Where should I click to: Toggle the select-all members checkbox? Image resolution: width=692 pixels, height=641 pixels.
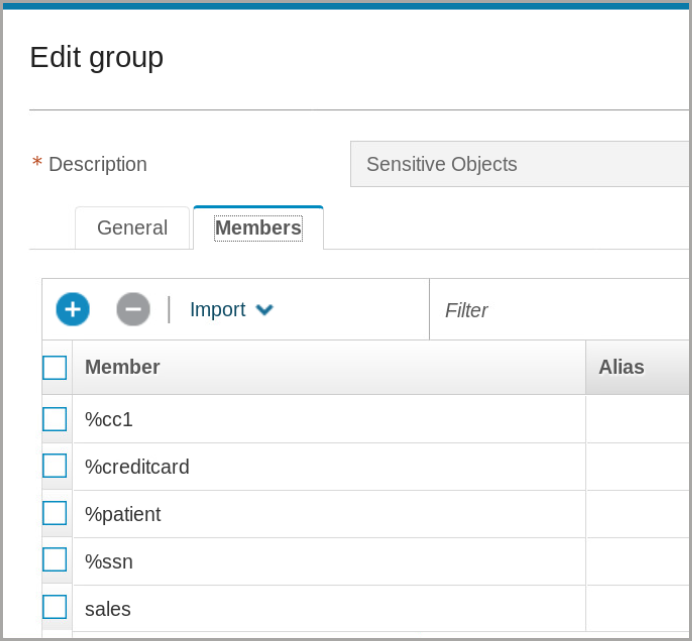[x=55, y=368]
